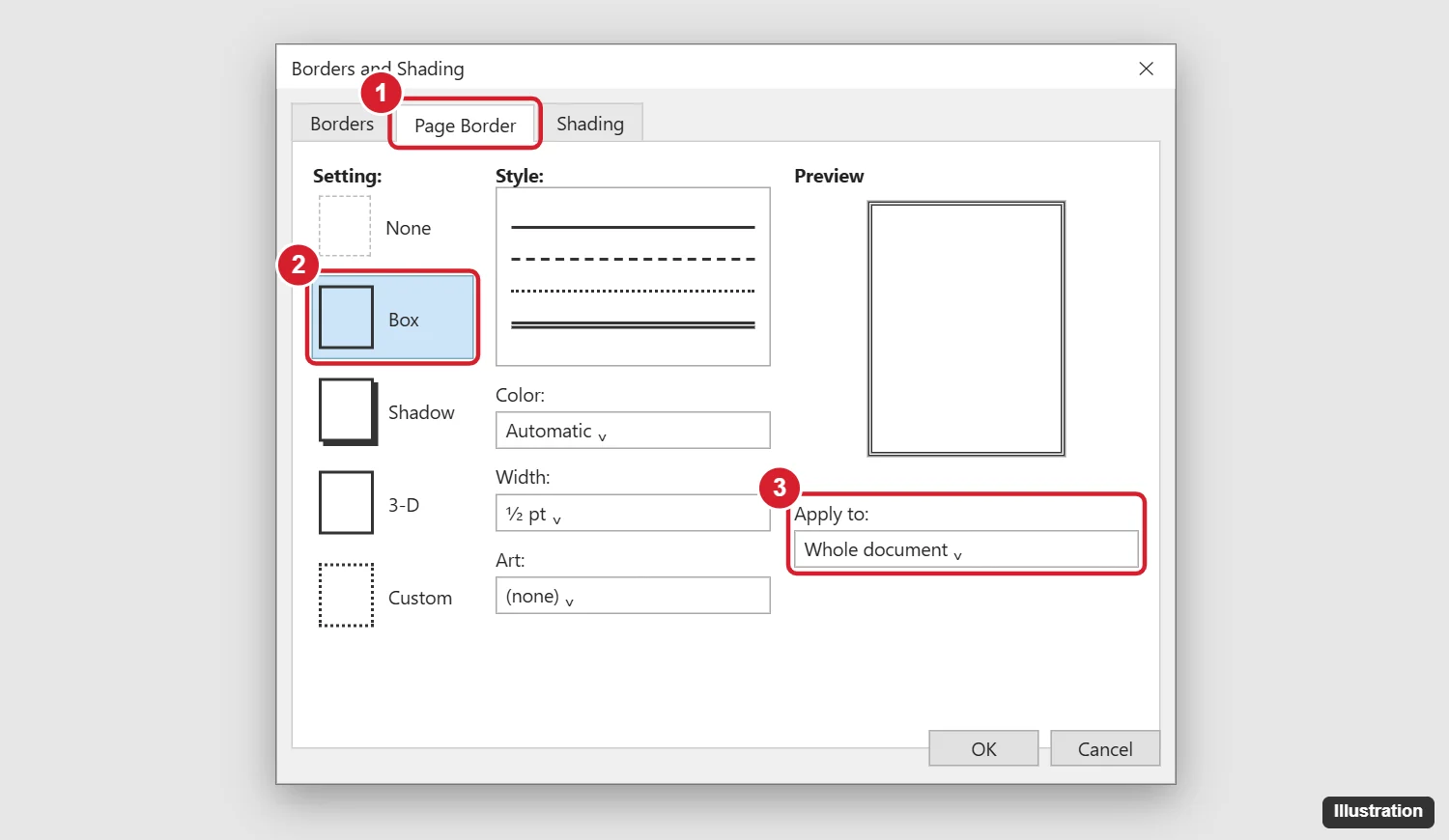Click the page border preview
Viewport: 1449px width, 840px height.
point(966,328)
